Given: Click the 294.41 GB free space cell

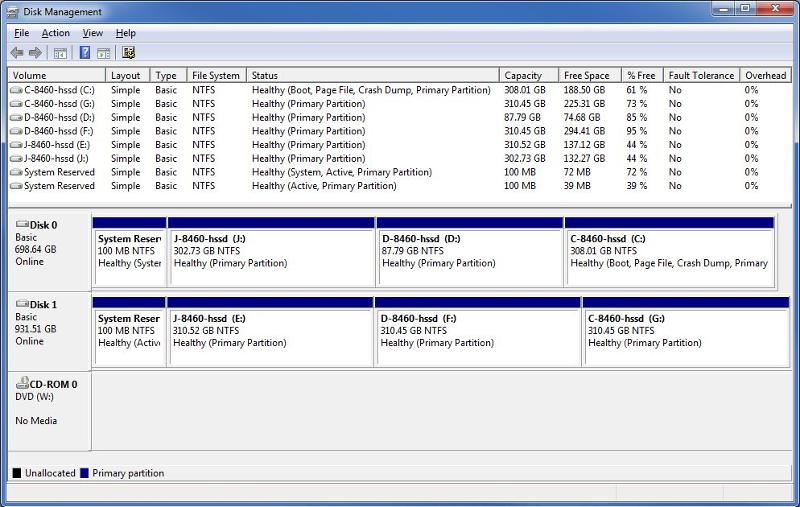Looking at the screenshot, I should pyautogui.click(x=584, y=132).
